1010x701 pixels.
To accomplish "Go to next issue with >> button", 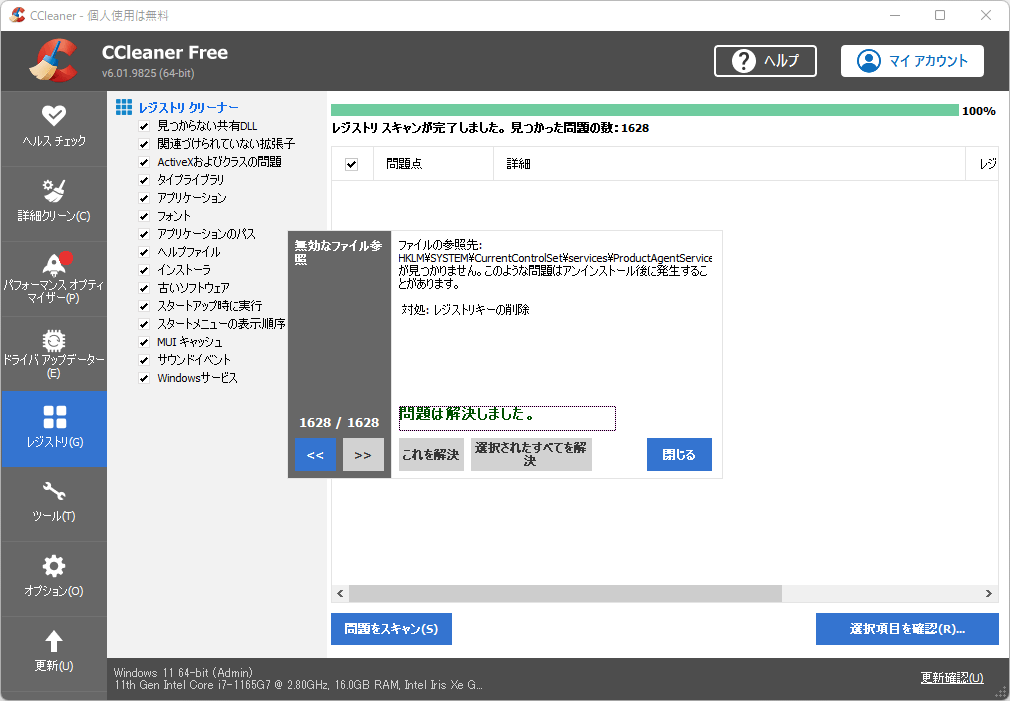I will (x=363, y=455).
